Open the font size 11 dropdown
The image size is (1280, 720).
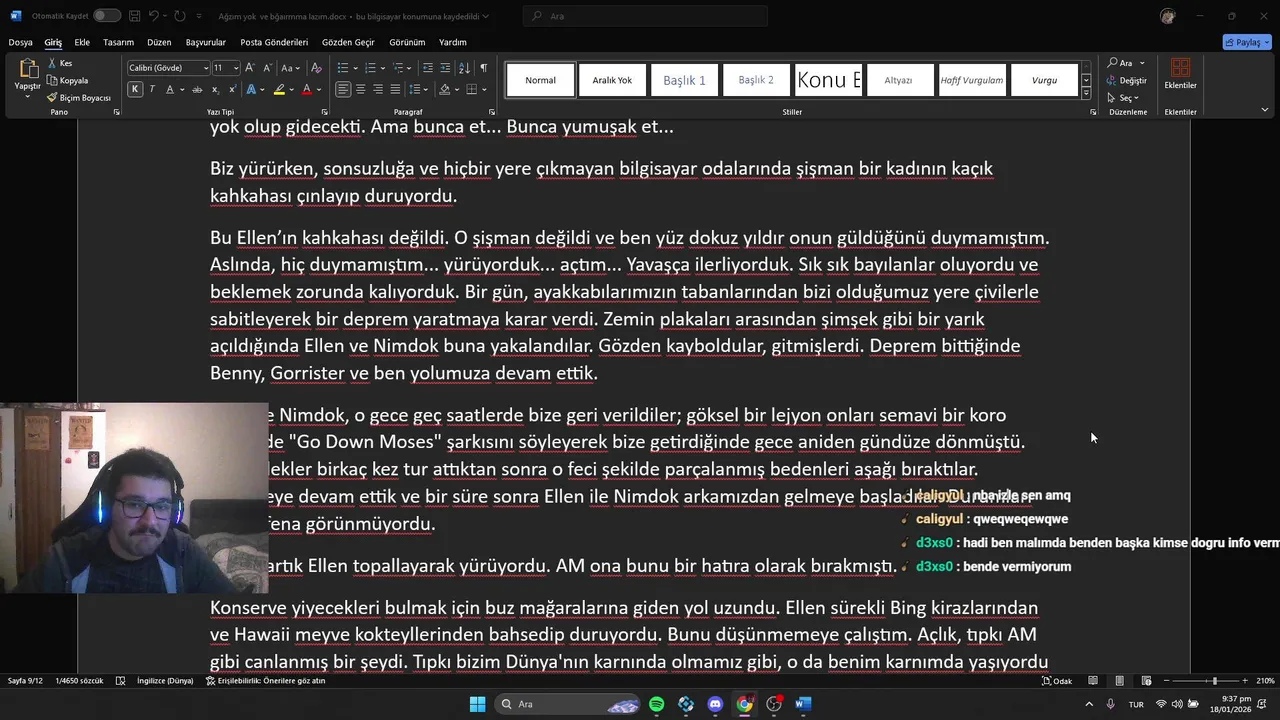coord(236,68)
